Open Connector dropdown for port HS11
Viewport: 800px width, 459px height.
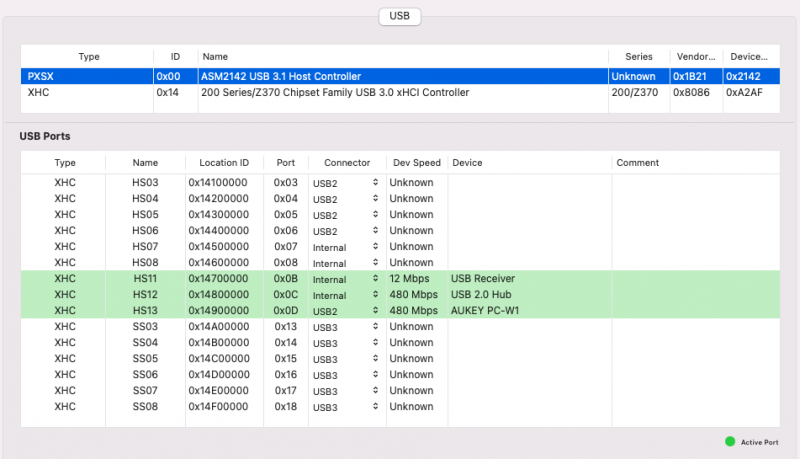(346, 279)
